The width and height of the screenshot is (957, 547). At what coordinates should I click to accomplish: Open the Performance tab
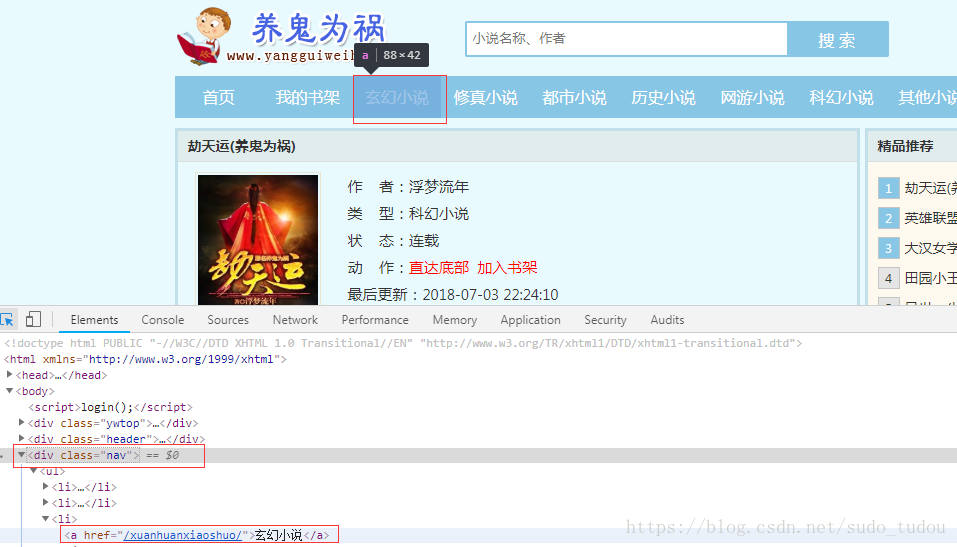pyautogui.click(x=375, y=320)
